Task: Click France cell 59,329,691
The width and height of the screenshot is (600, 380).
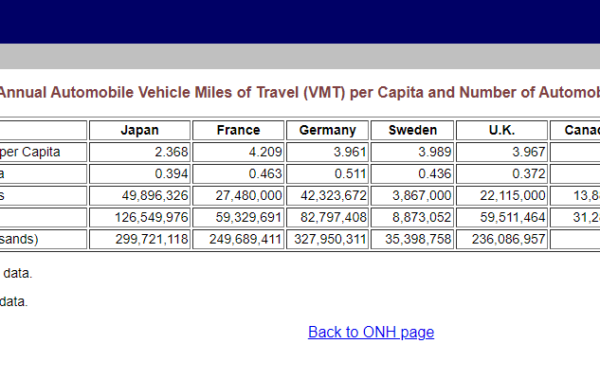Action: pos(238,217)
